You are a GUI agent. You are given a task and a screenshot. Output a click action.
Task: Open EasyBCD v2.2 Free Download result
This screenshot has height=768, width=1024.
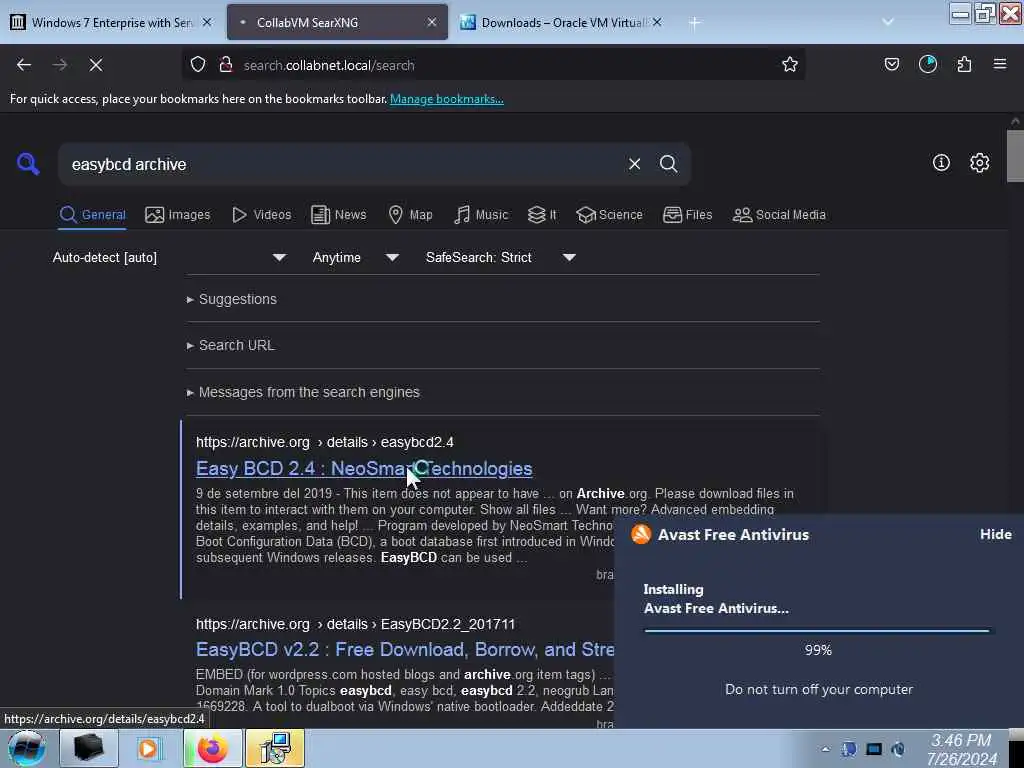pos(405,650)
